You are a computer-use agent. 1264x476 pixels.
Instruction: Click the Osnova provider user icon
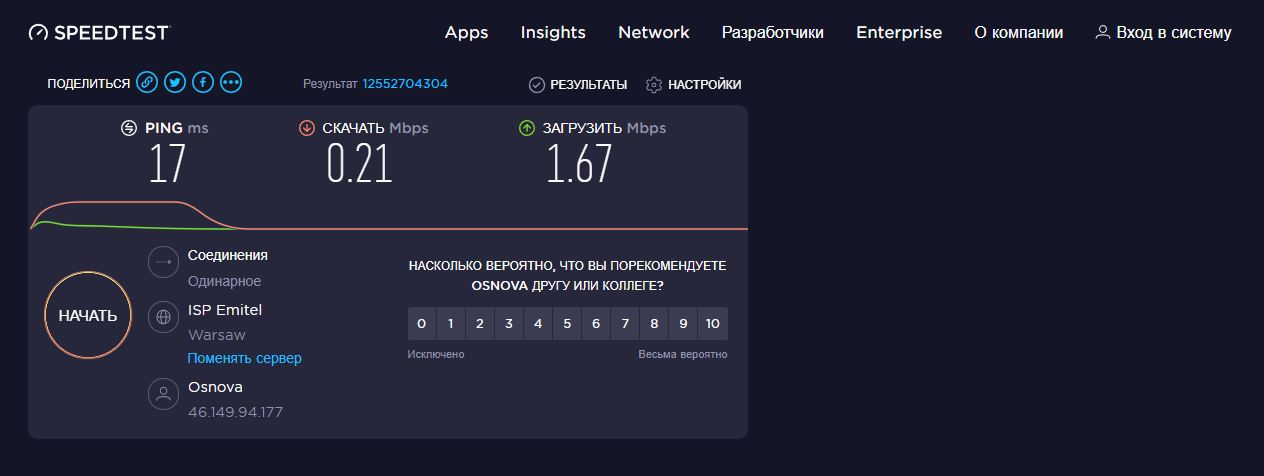pos(163,394)
